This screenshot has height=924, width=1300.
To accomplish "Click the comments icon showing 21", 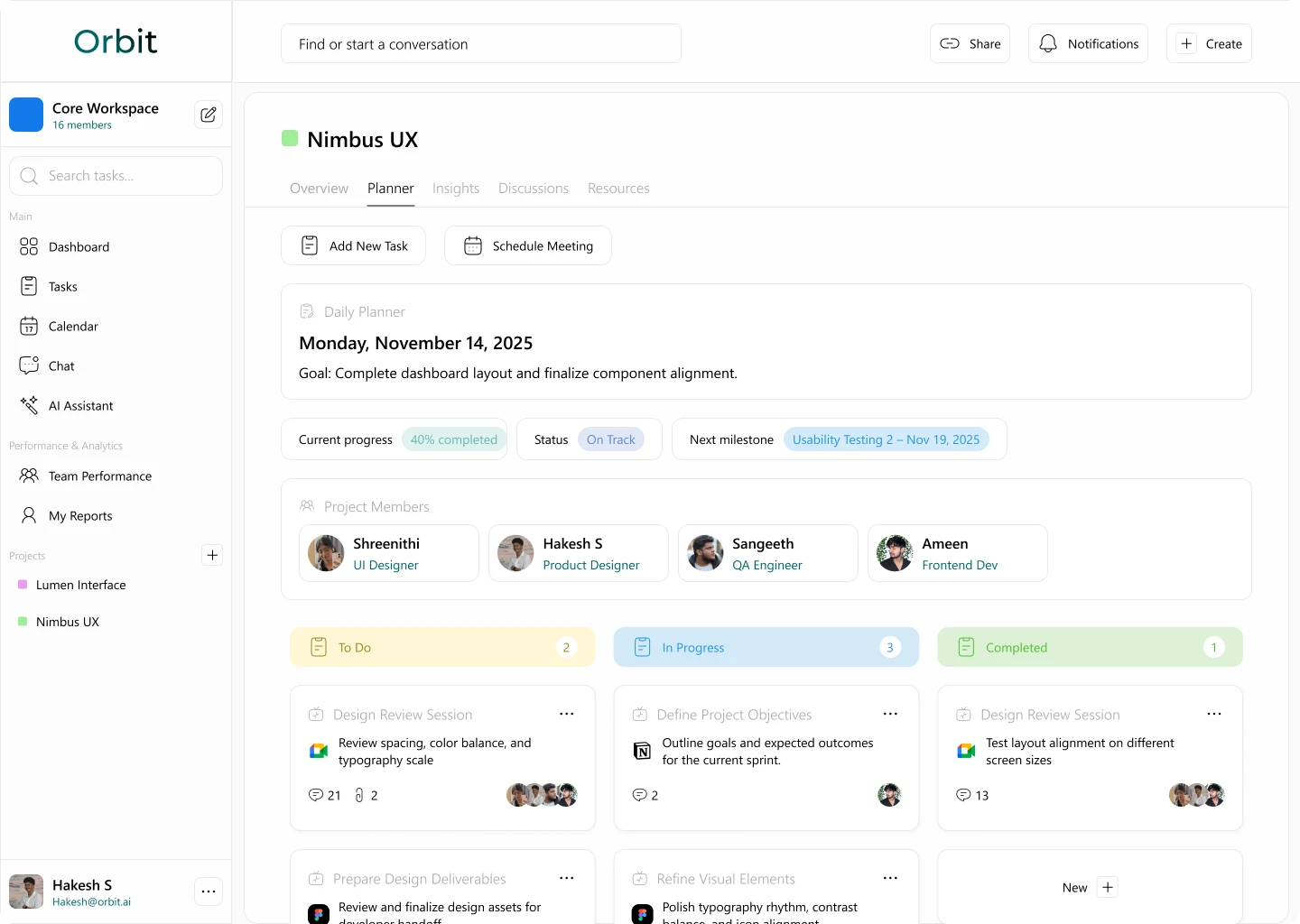I will [316, 795].
